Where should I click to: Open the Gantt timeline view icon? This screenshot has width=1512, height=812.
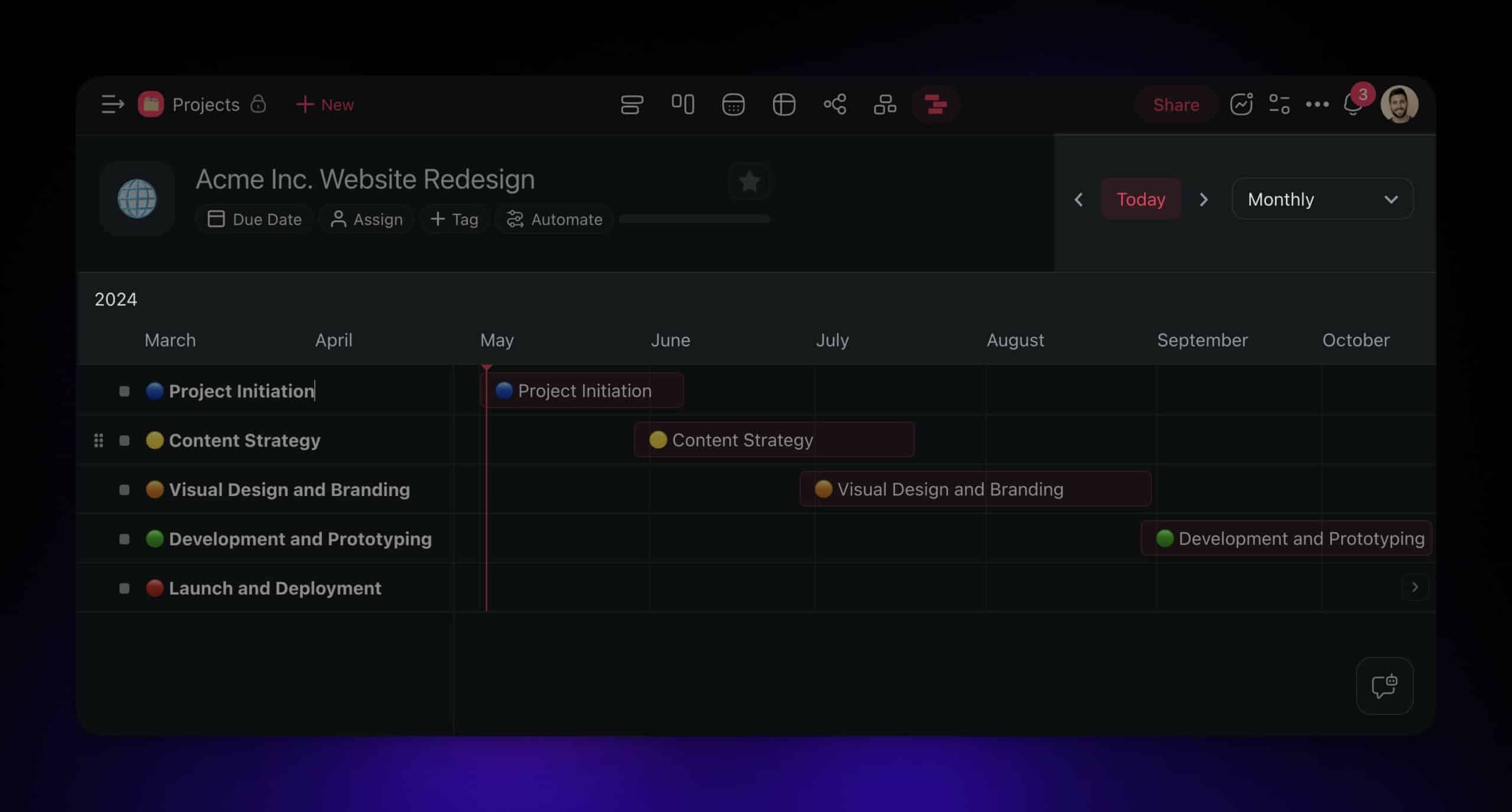coord(935,105)
